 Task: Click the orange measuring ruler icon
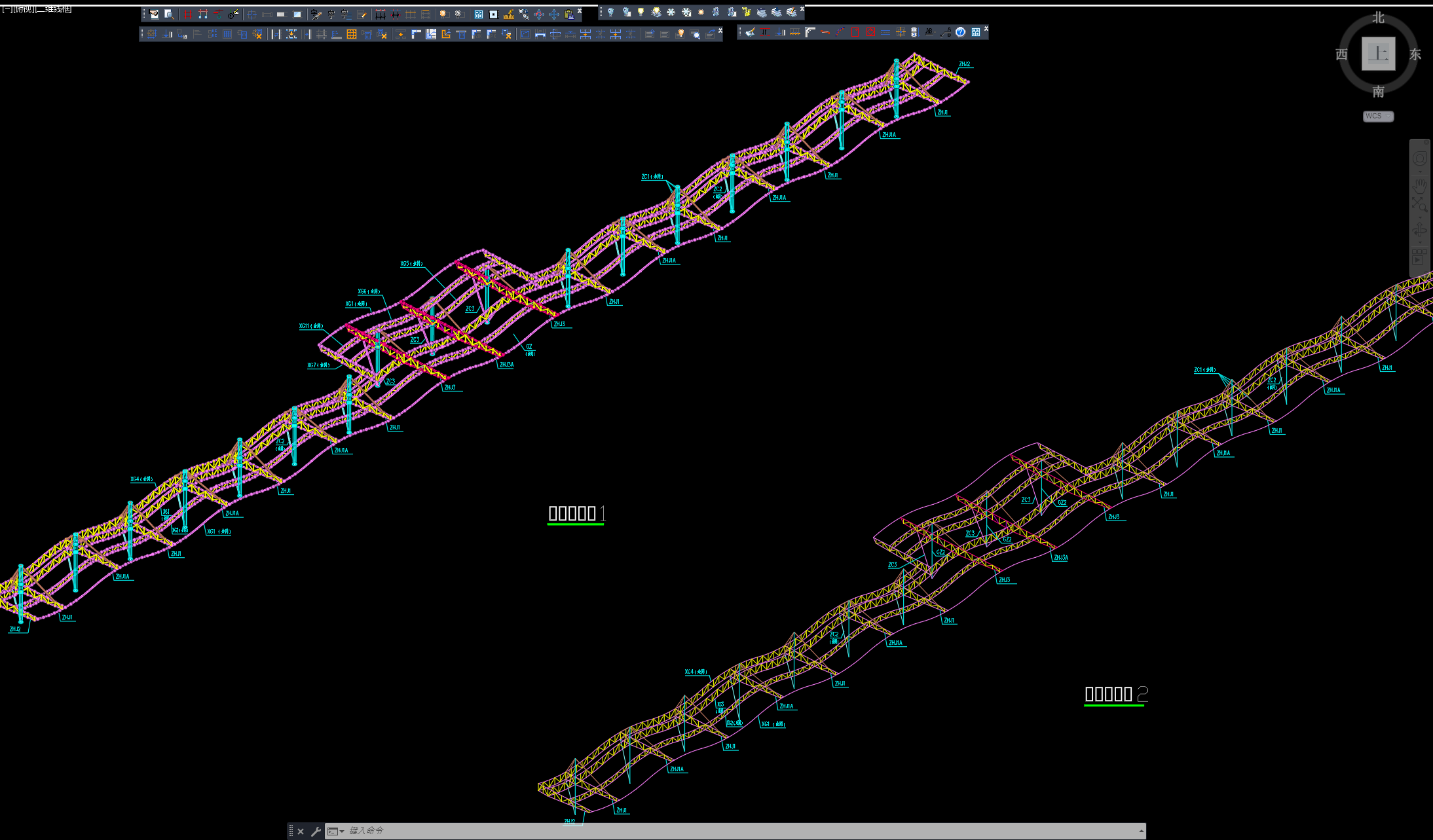[509, 14]
